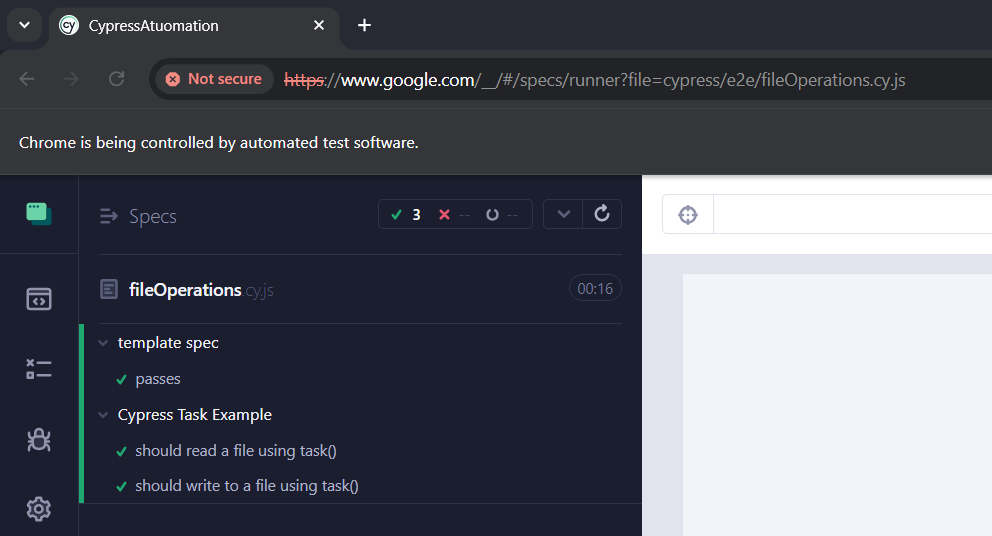Reload the browser page
The image size is (992, 536).
click(116, 79)
